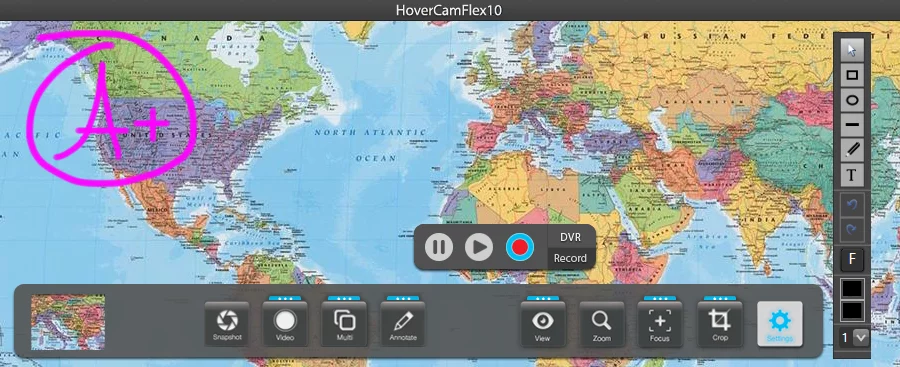Click the DVR play button
The image size is (900, 367).
(x=479, y=247)
